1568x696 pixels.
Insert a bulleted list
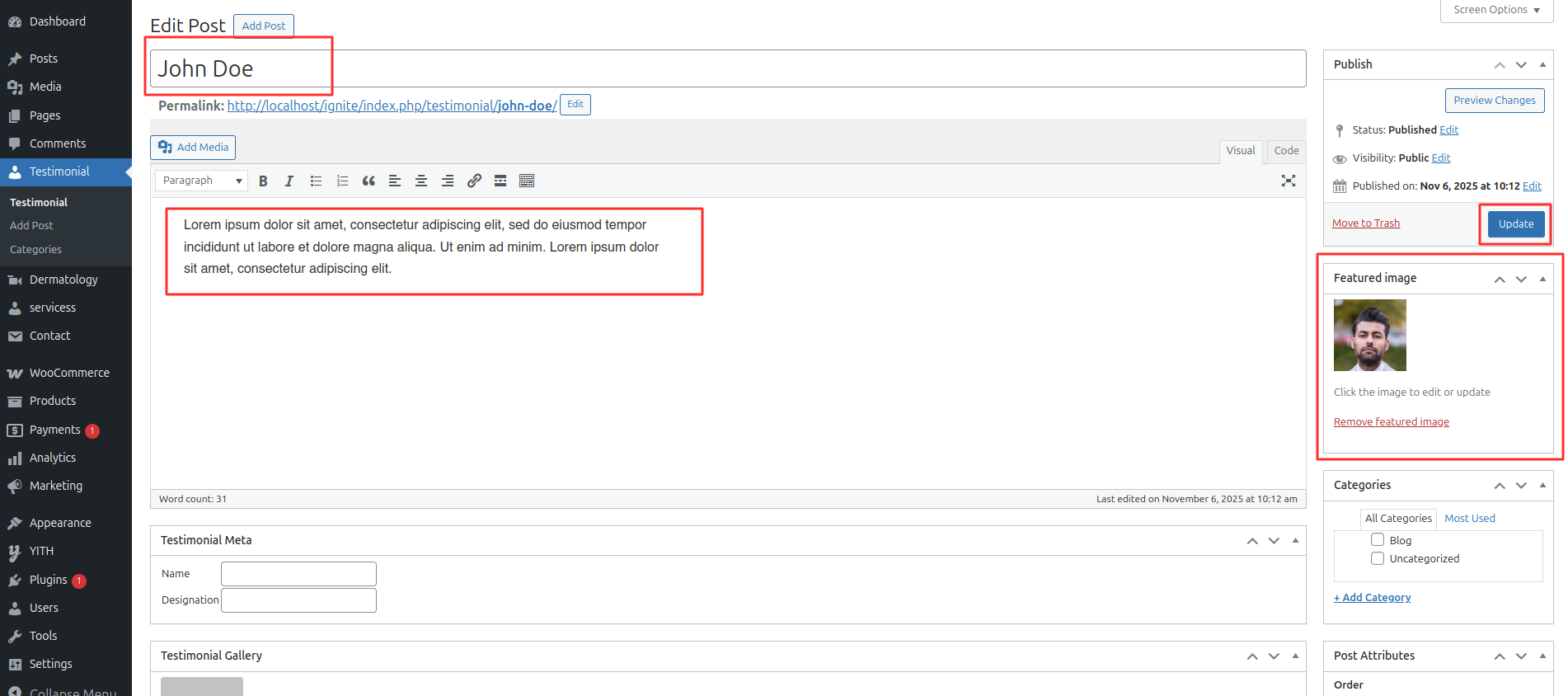pos(316,181)
